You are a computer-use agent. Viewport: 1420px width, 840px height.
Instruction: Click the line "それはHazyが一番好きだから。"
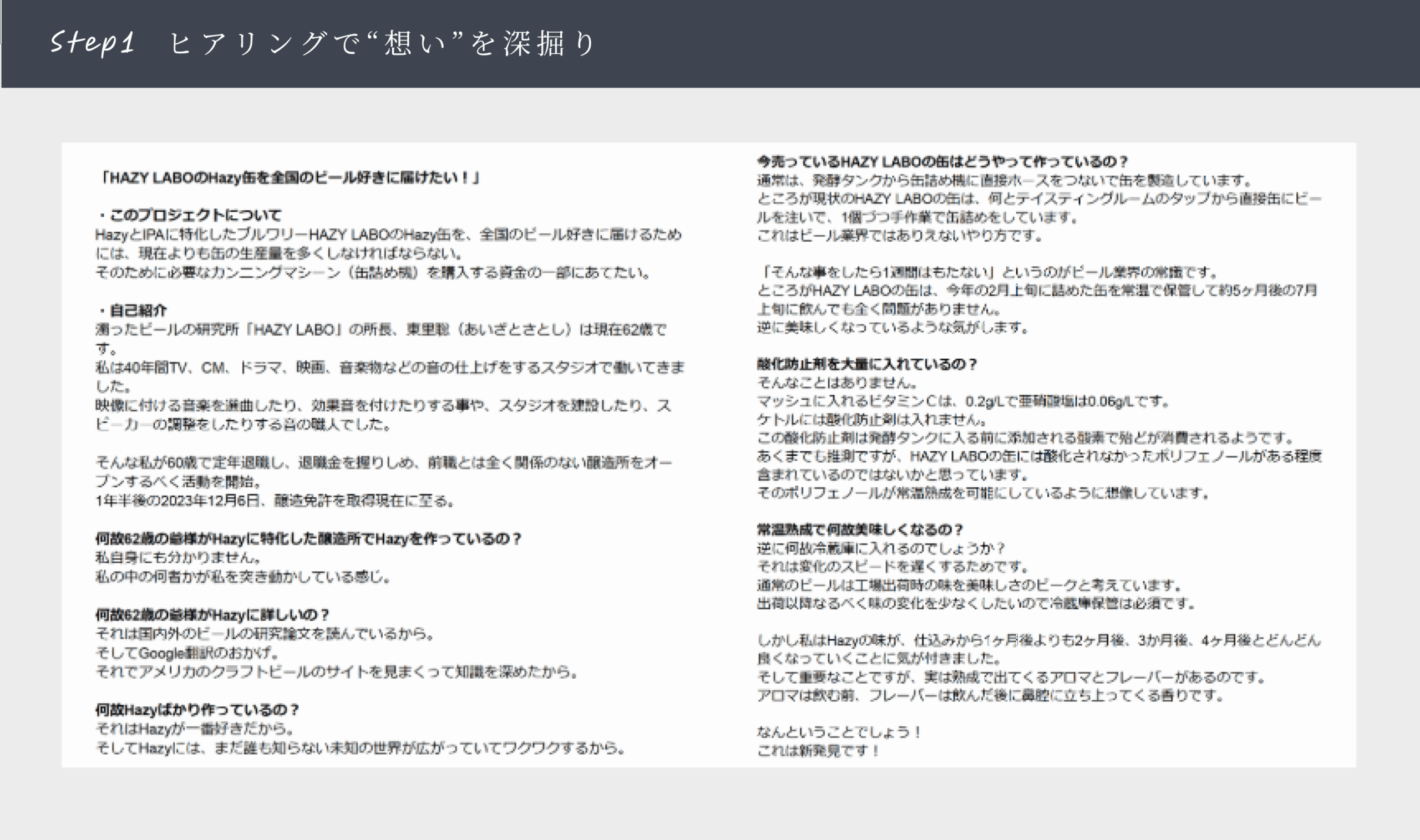[195, 729]
